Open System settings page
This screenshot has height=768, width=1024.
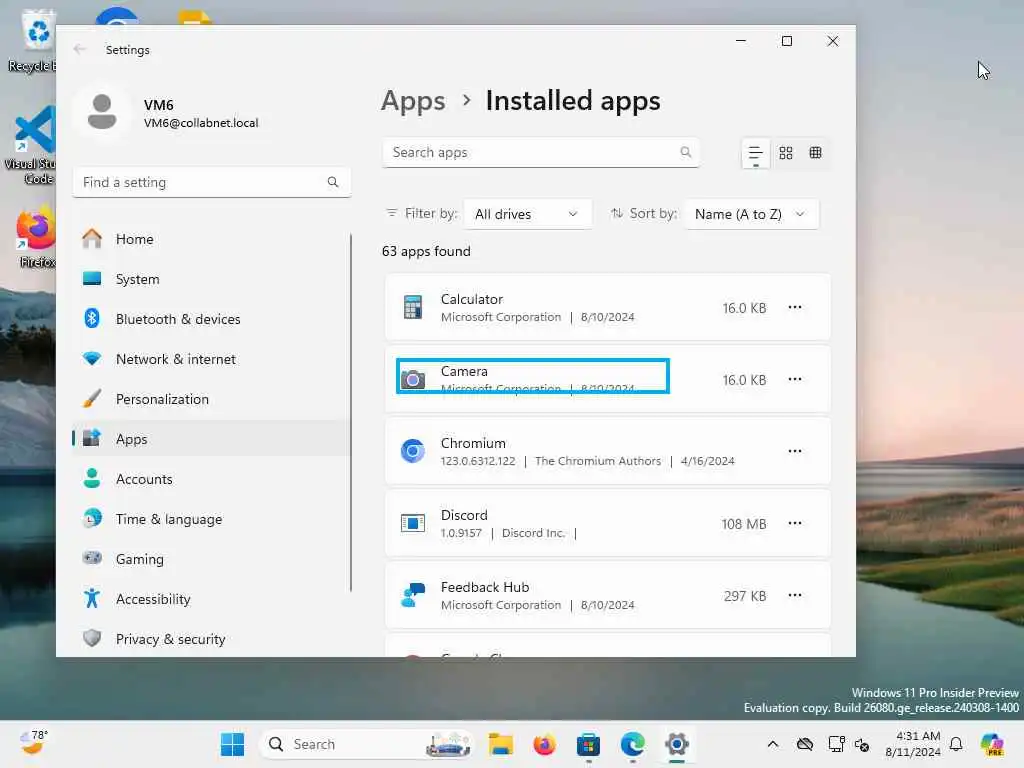click(x=211, y=279)
